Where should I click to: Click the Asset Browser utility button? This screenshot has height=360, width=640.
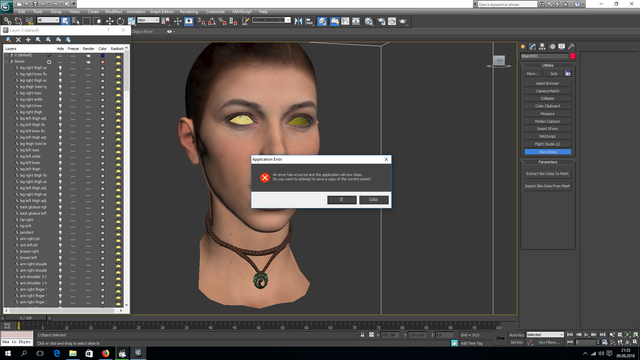[547, 83]
